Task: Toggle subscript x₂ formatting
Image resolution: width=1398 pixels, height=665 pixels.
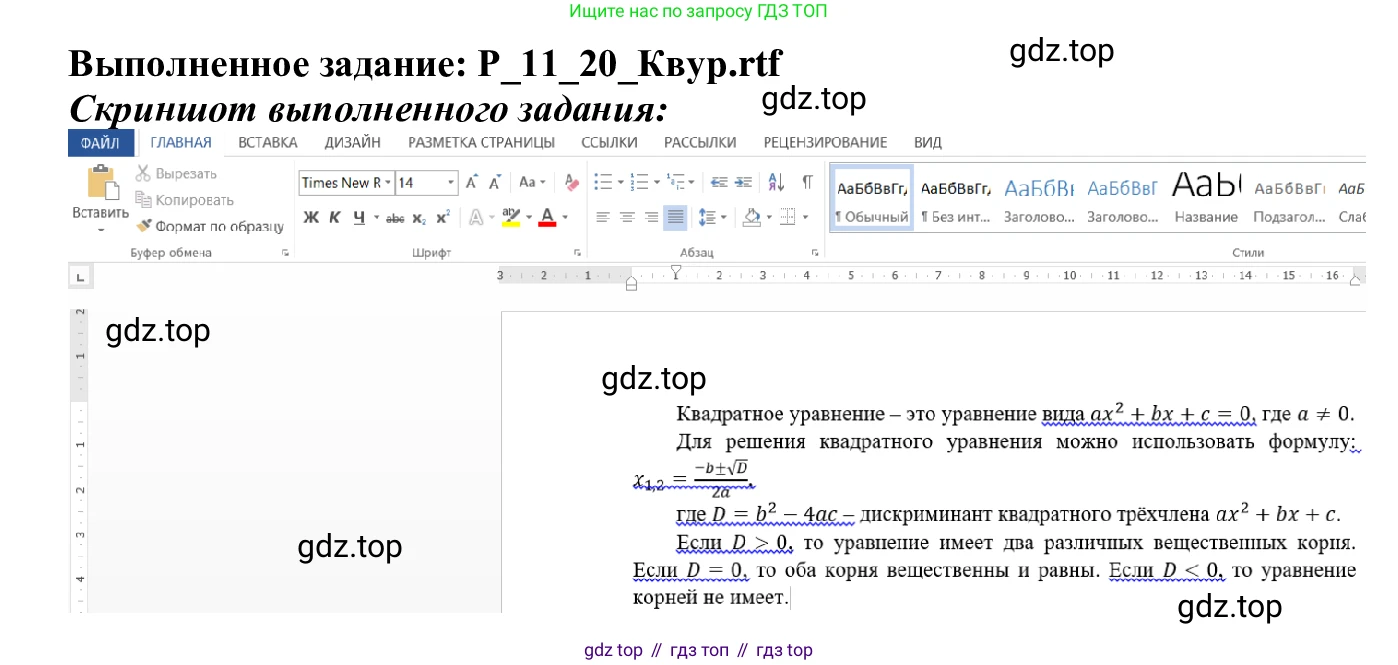Action: point(420,218)
